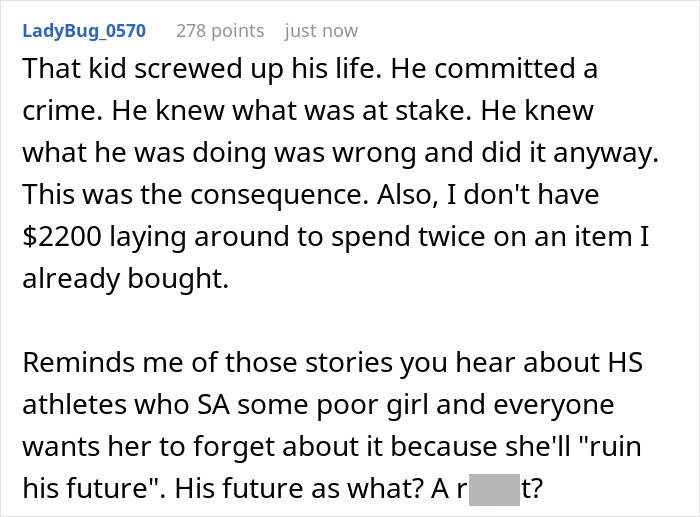Click the '$2200' amount in comment

(62, 236)
